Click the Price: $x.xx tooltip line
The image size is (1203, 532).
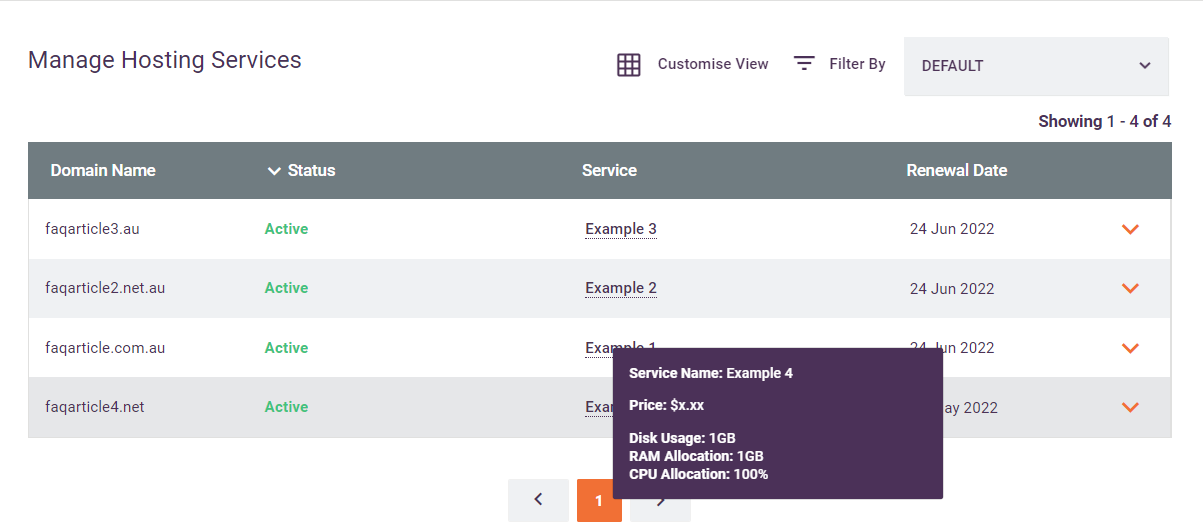(x=667, y=405)
